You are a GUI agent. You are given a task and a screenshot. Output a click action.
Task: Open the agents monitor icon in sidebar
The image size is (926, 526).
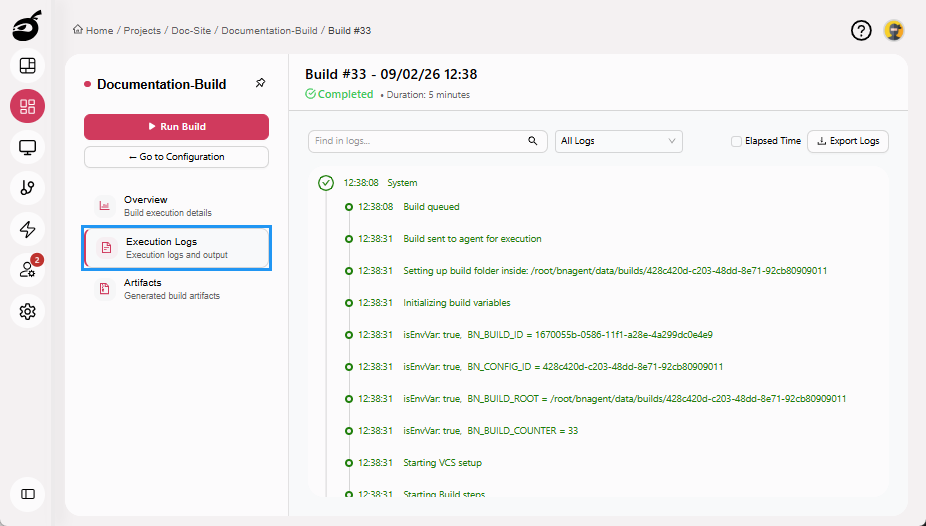27,147
